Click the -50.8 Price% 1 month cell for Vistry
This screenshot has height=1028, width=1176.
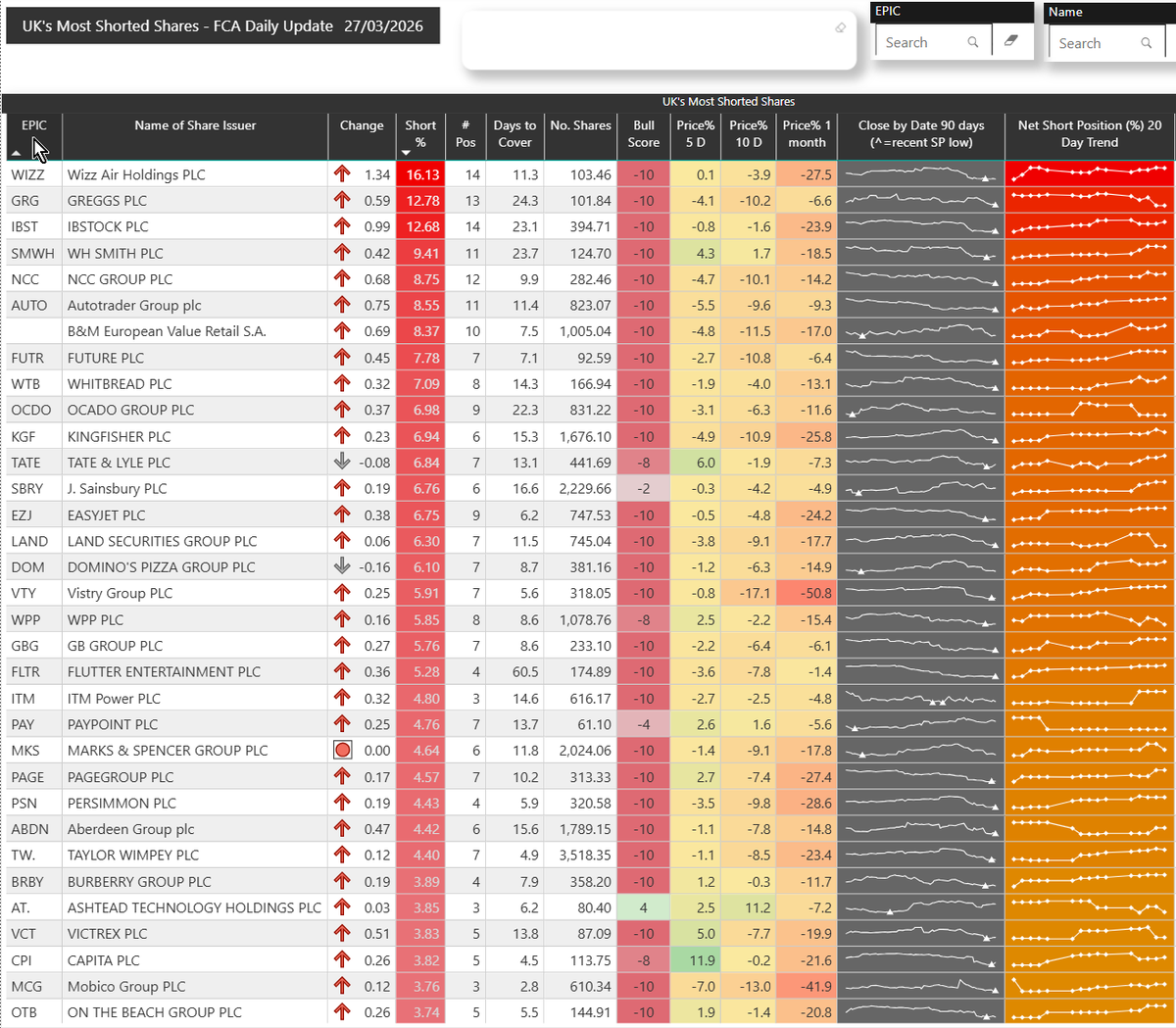pos(807,593)
